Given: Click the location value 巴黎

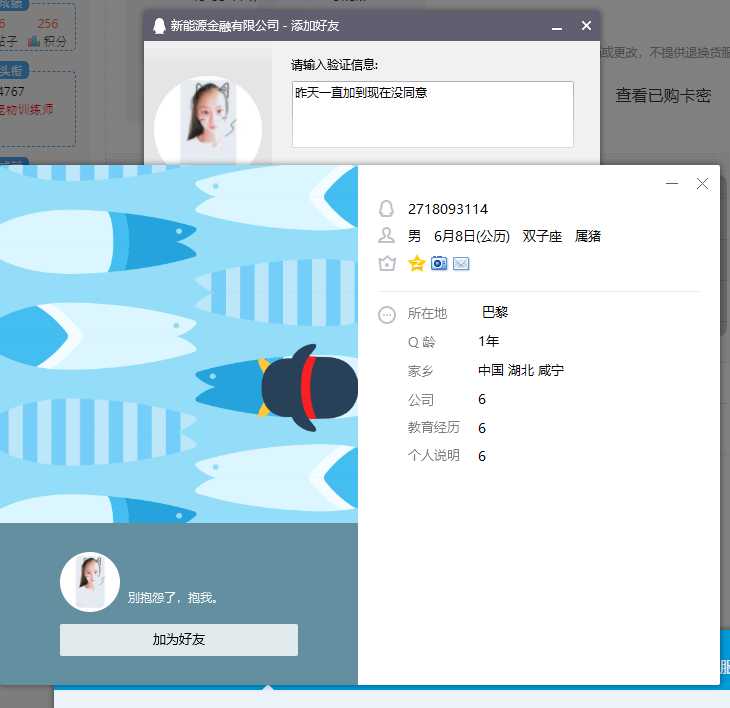Looking at the screenshot, I should click(x=495, y=312).
